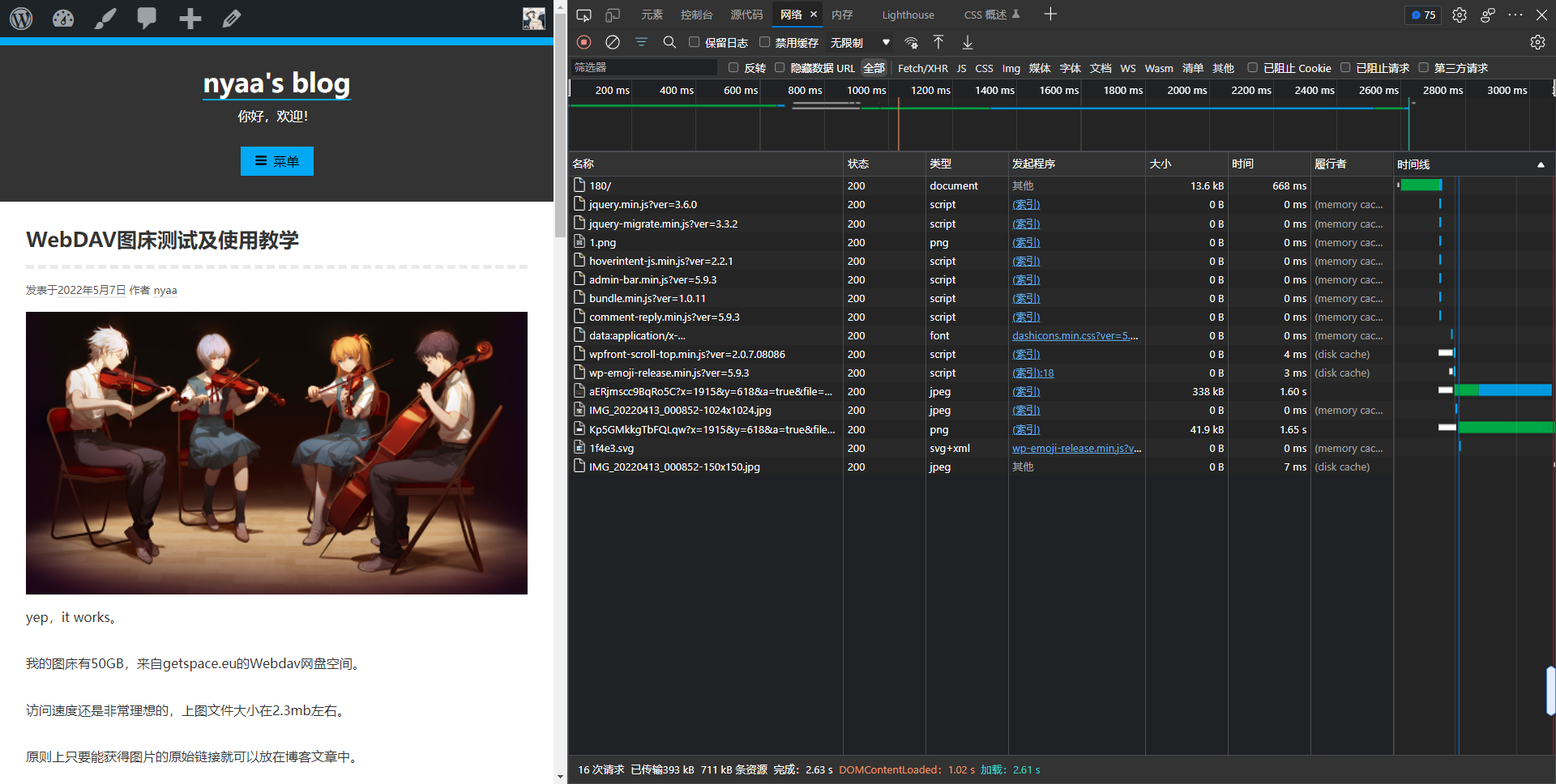Sort by the 名称 column header
The image size is (1556, 784).
[x=706, y=164]
